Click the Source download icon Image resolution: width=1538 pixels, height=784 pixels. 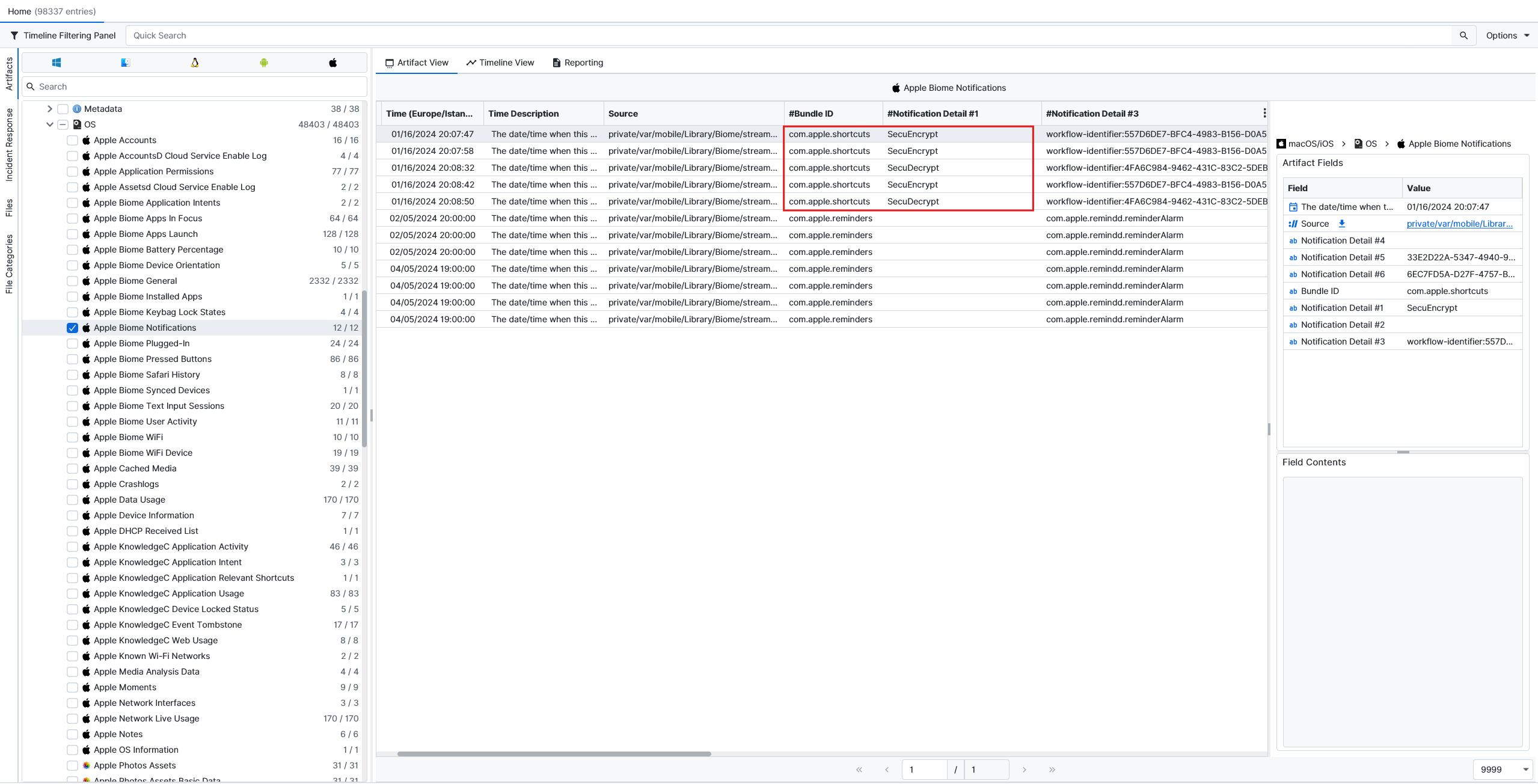(1341, 224)
